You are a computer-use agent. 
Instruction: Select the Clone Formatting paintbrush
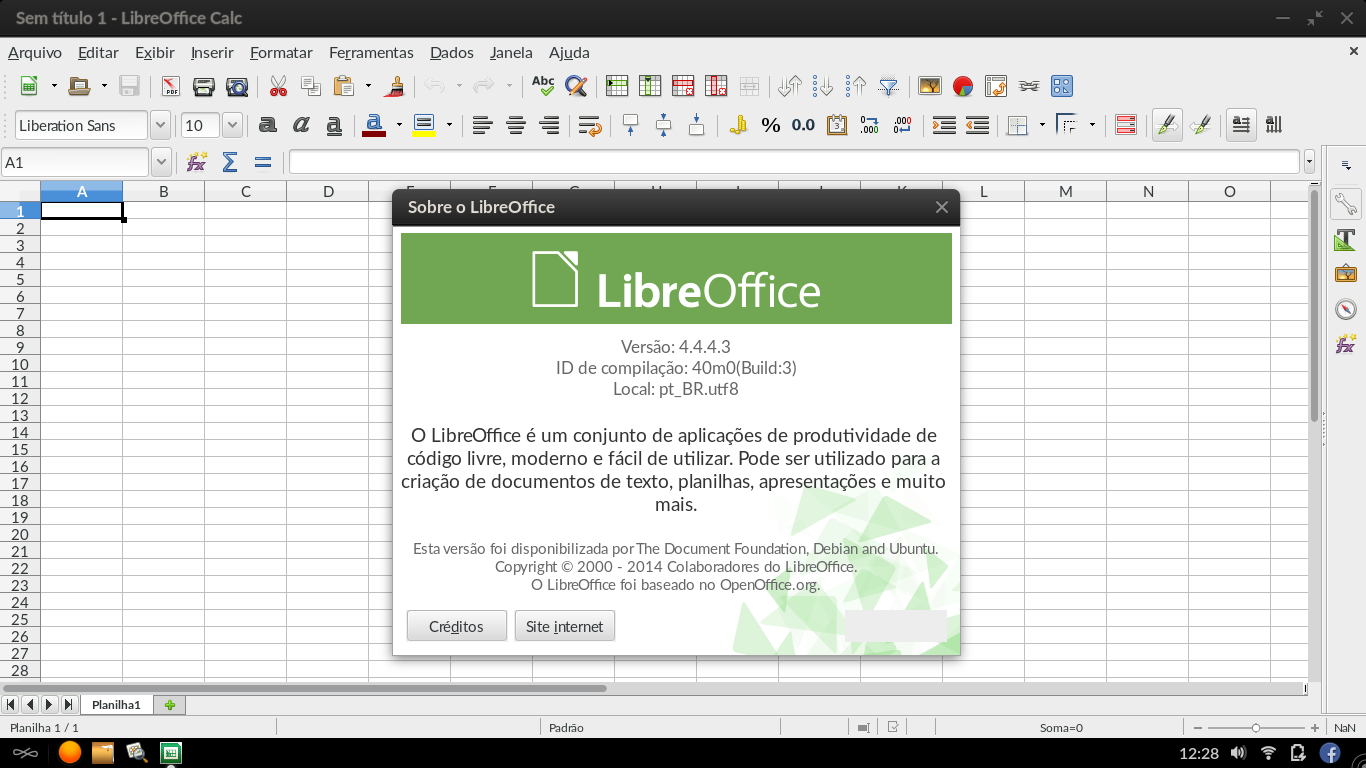[394, 86]
